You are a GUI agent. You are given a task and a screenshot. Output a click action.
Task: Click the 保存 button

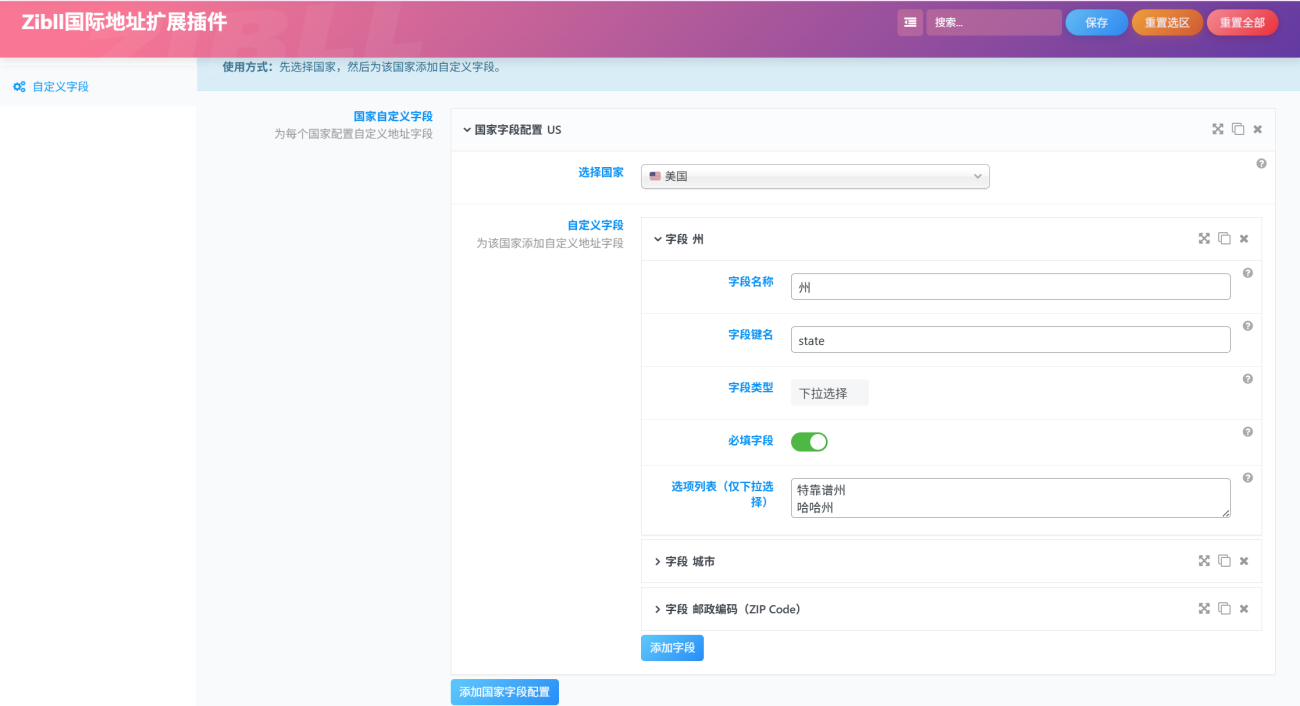1096,23
